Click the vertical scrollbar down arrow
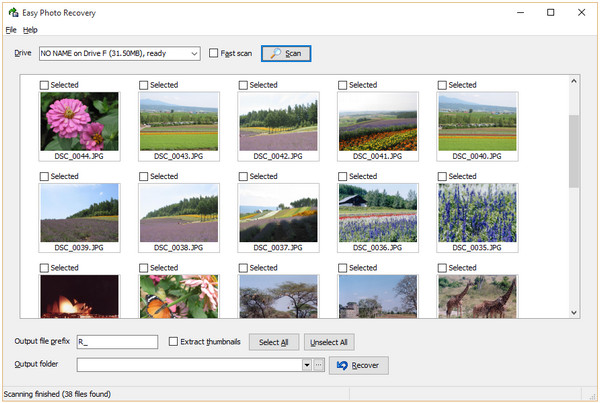Image resolution: width=600 pixels, height=403 pixels. pyautogui.click(x=574, y=312)
